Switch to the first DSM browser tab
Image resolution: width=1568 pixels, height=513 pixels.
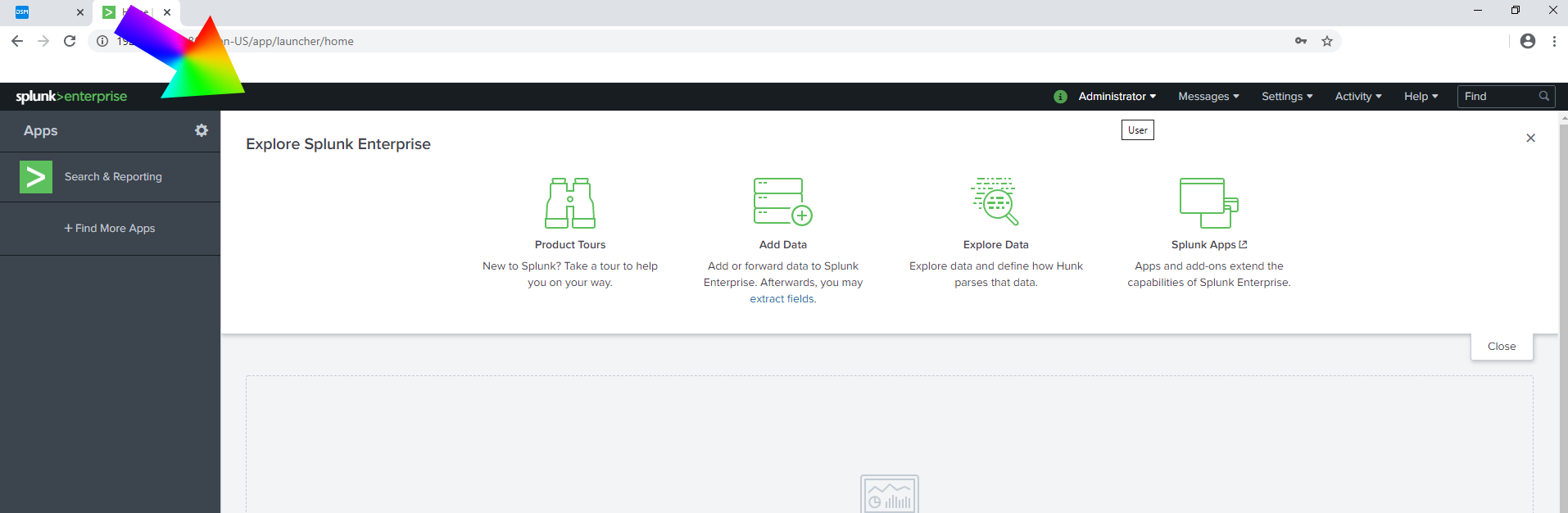point(45,12)
